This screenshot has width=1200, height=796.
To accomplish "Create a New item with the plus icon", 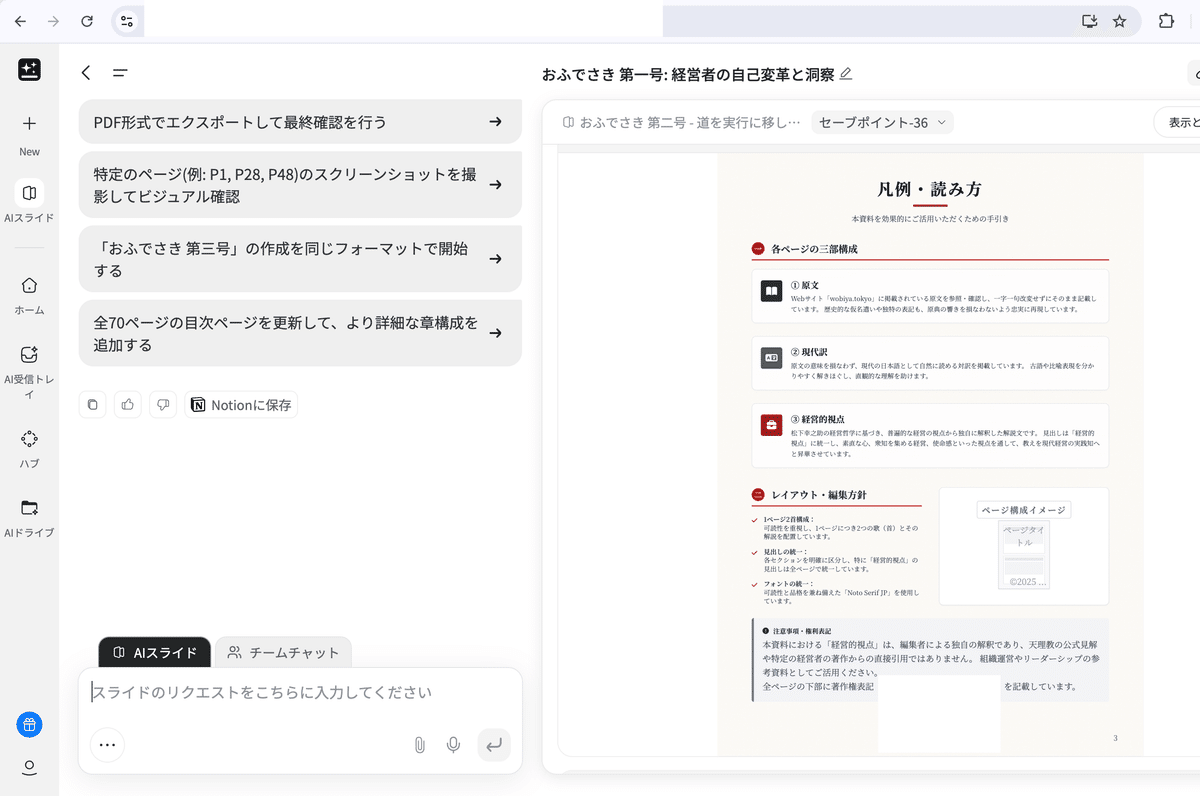I will click(29, 124).
